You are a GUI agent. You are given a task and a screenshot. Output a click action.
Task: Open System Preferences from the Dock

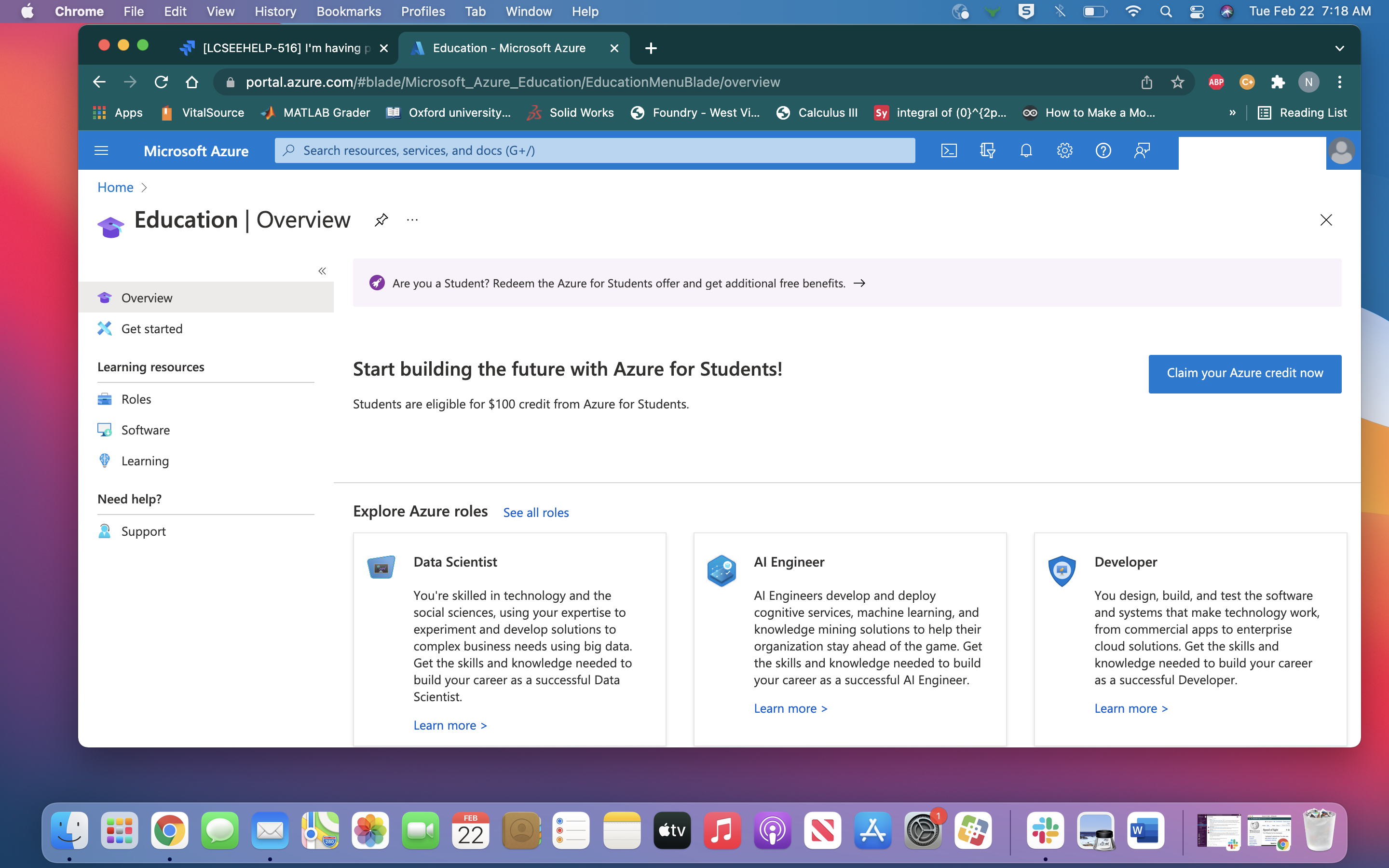923,830
